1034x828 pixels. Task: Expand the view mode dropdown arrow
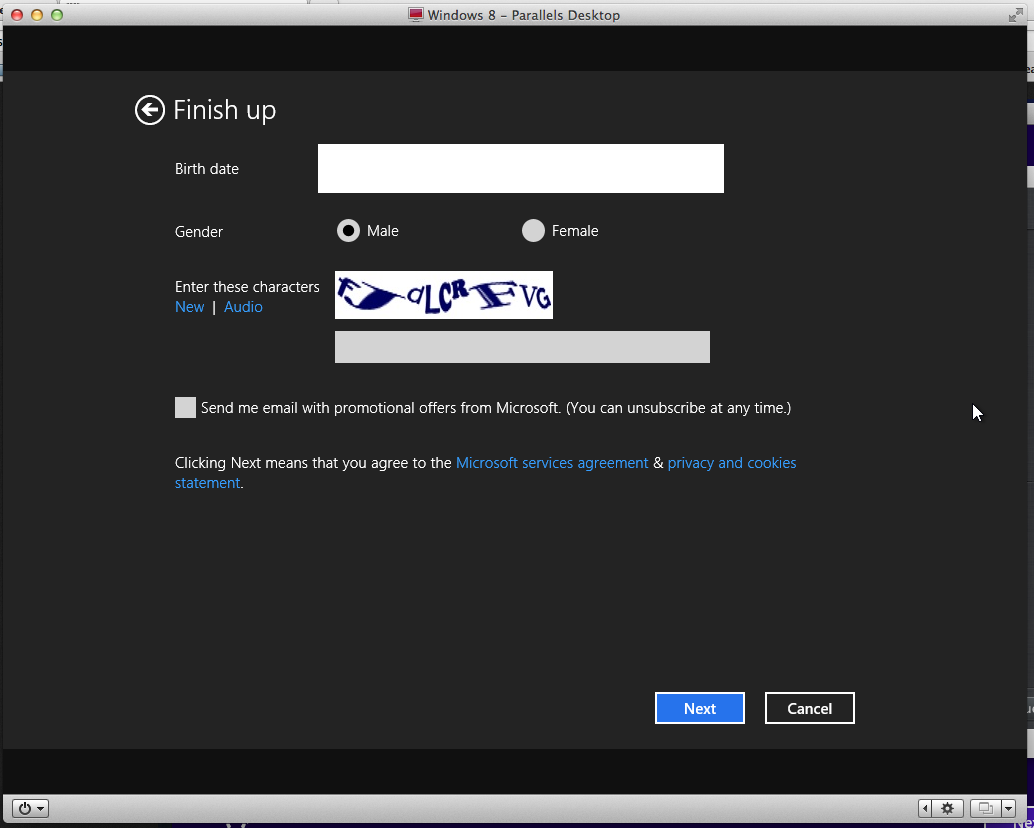click(x=1008, y=808)
